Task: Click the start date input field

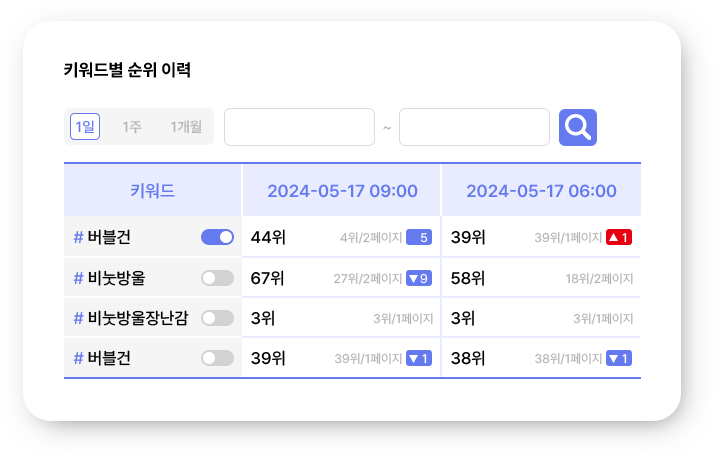Action: click(300, 127)
